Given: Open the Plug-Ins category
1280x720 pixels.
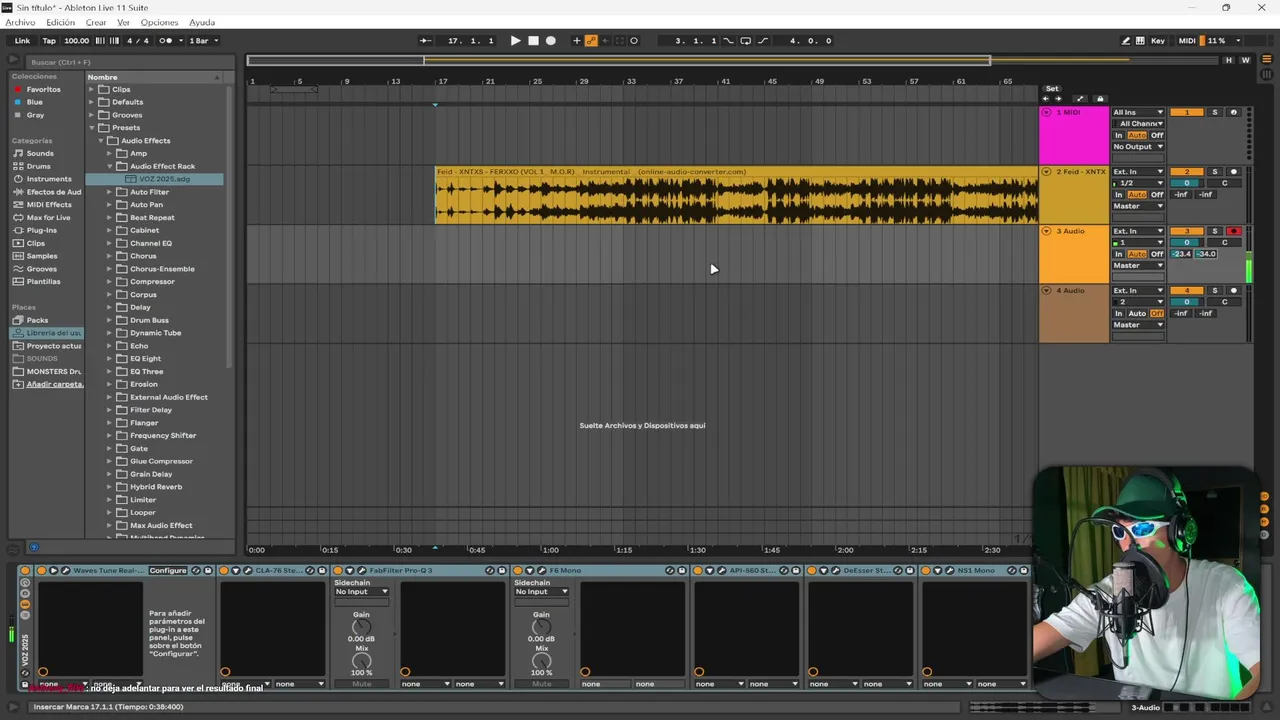Looking at the screenshot, I should (41, 230).
